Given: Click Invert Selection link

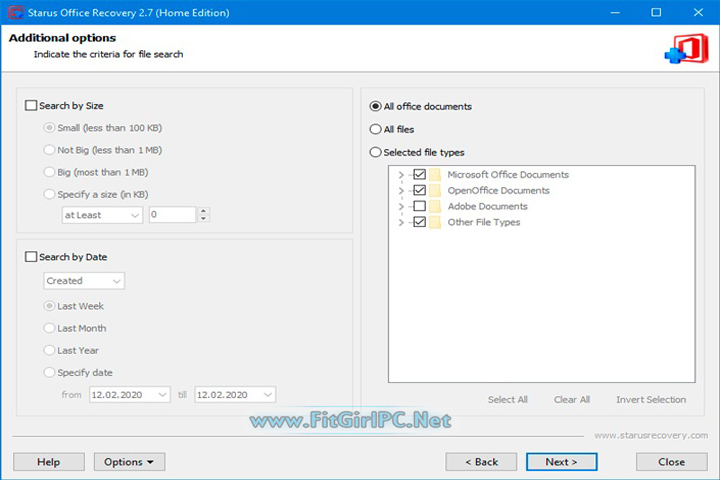Looking at the screenshot, I should click(x=651, y=400).
